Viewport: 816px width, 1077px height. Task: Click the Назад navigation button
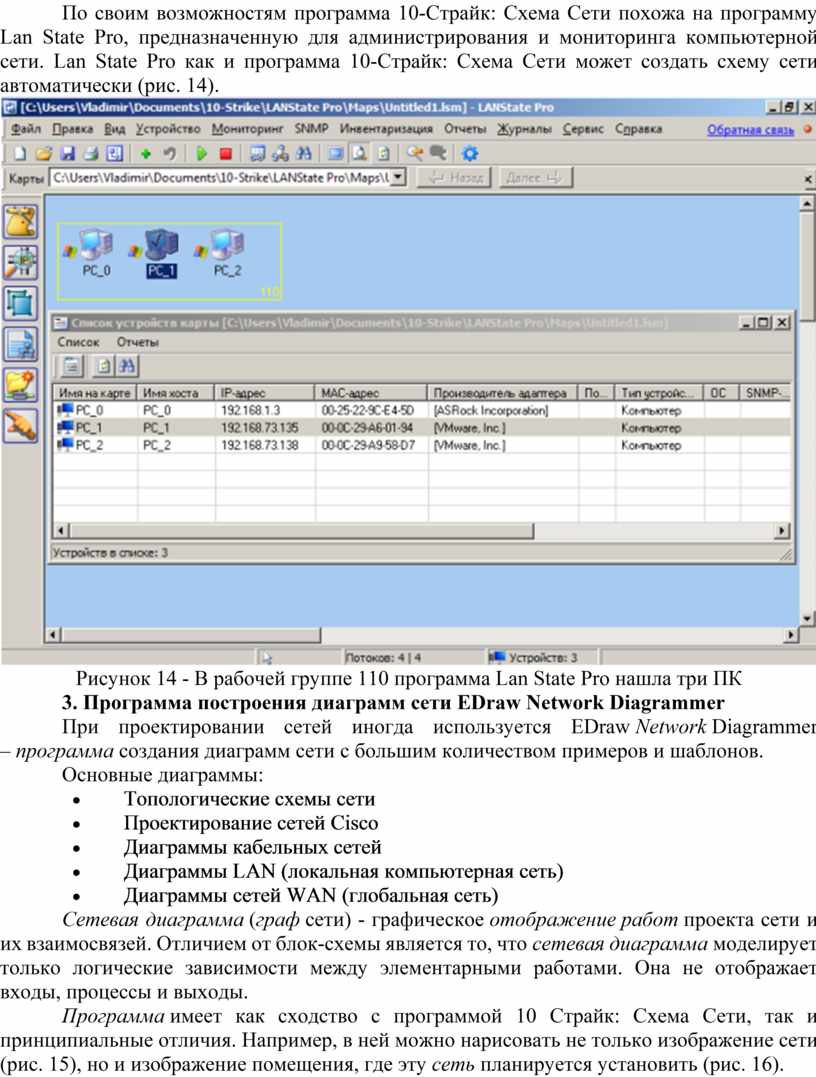pyautogui.click(x=455, y=178)
